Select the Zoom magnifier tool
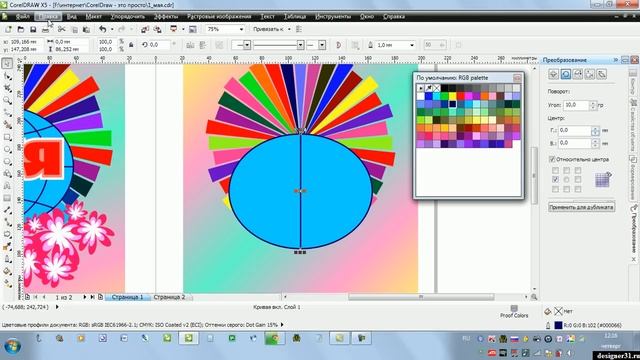Image resolution: width=640 pixels, height=360 pixels. click(x=7, y=100)
